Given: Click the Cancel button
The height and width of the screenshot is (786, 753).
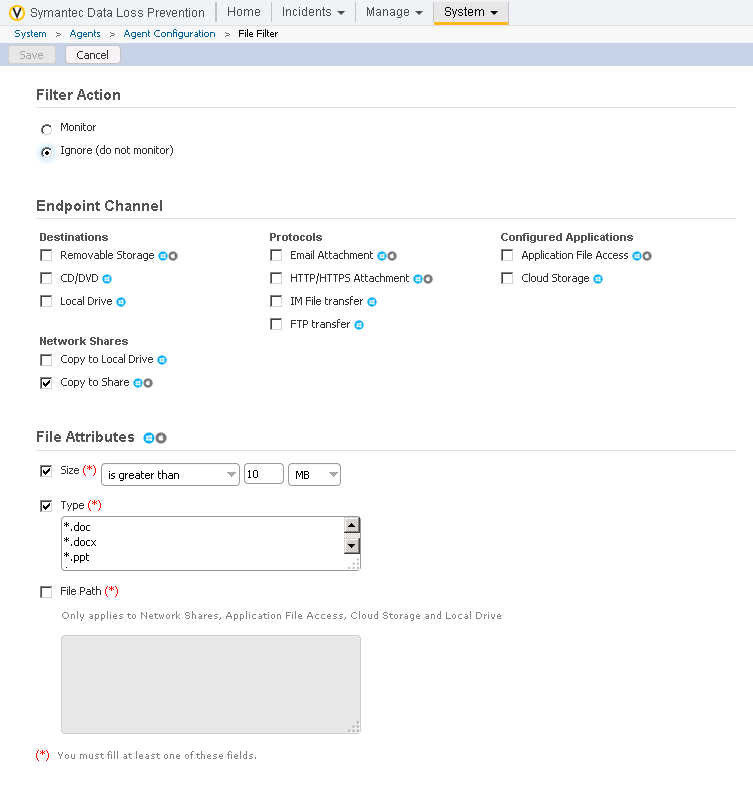Looking at the screenshot, I should coord(93,55).
